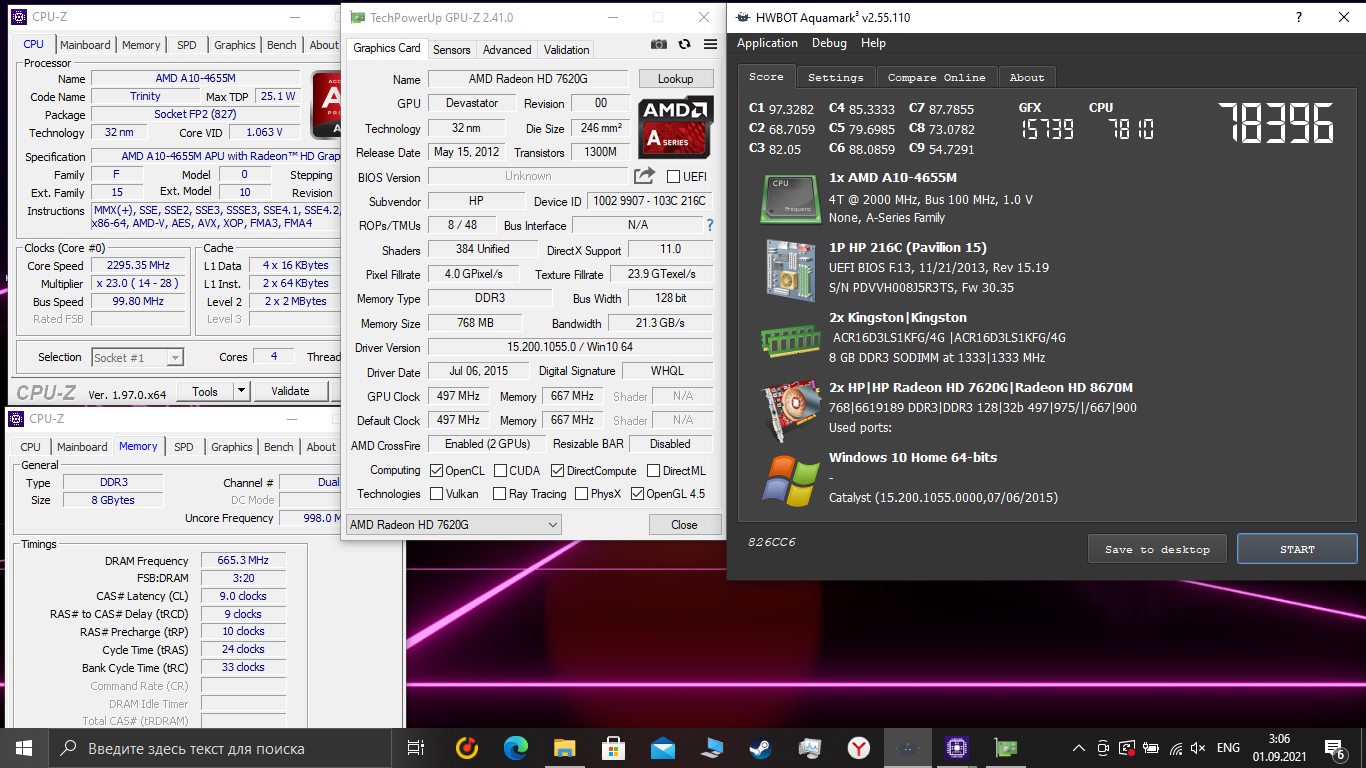The height and width of the screenshot is (768, 1366).
Task: Click the Close button in GPU-Z
Action: [x=684, y=525]
